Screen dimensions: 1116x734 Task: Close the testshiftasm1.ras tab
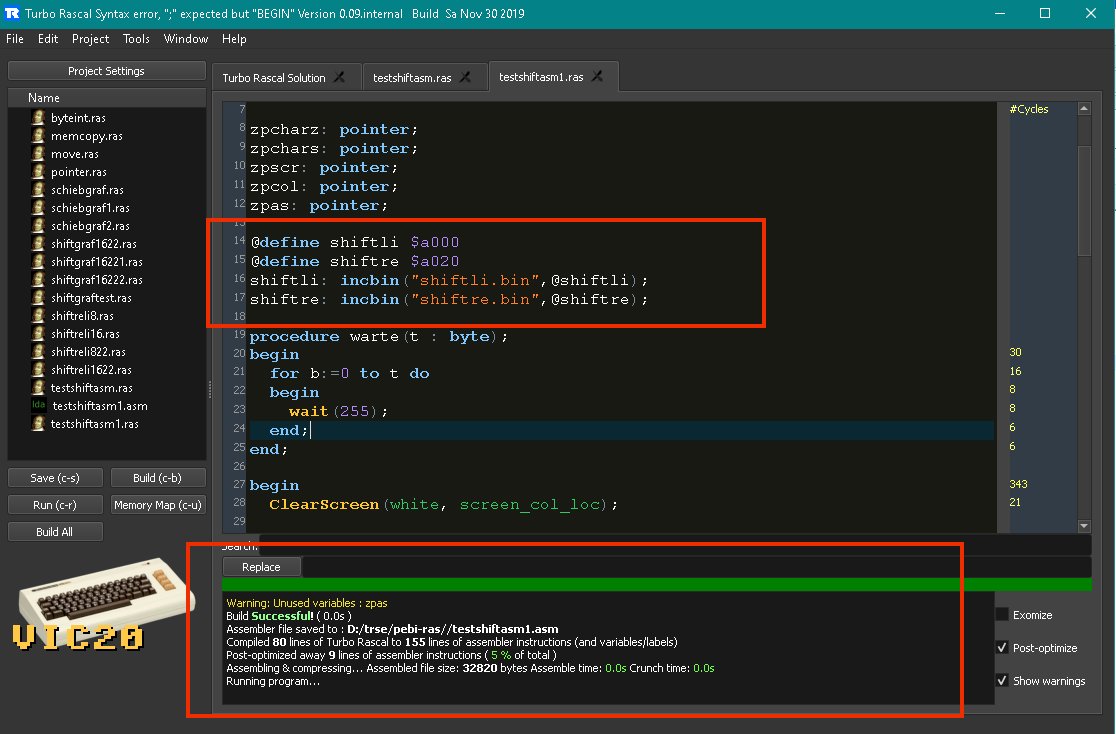coord(598,76)
